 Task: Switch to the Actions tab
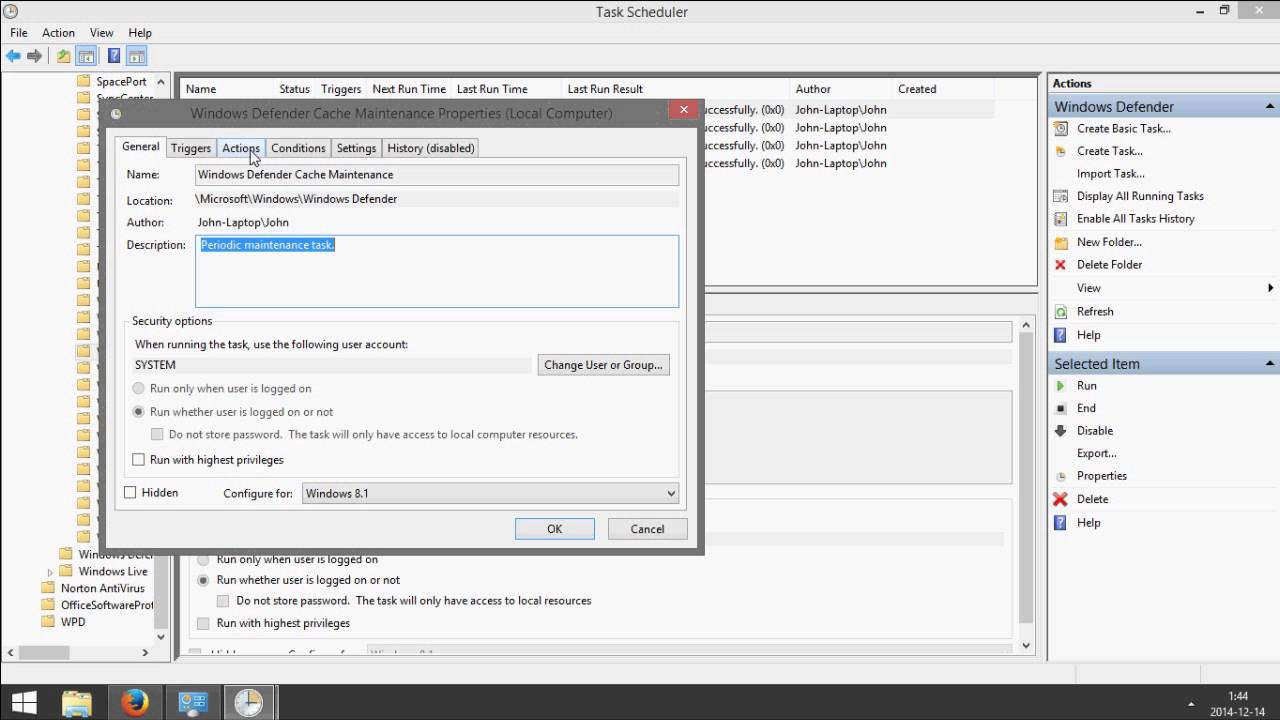240,148
